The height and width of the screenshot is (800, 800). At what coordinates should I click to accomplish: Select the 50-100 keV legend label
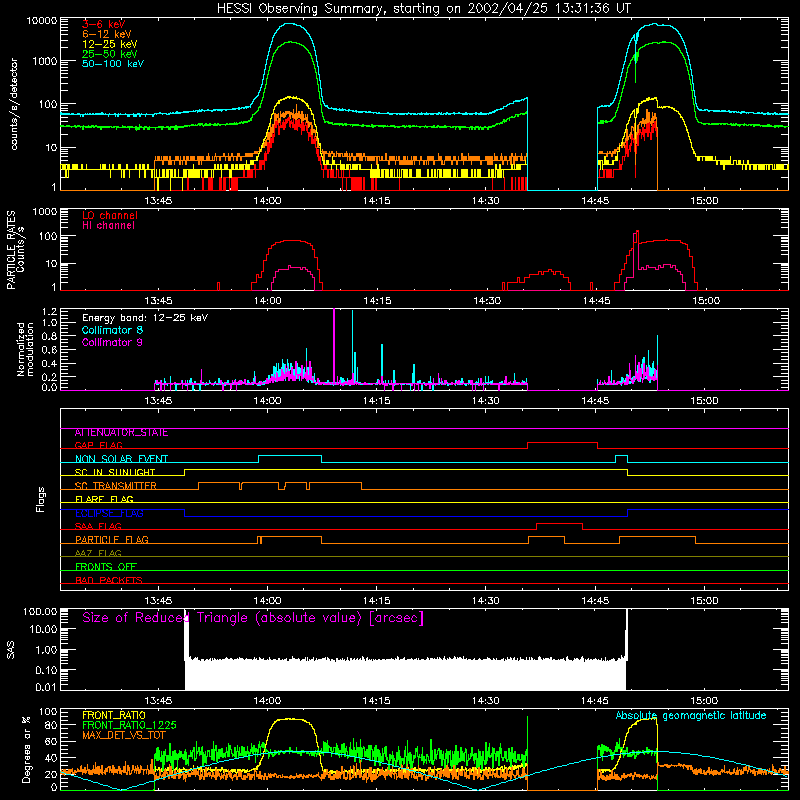coord(113,64)
